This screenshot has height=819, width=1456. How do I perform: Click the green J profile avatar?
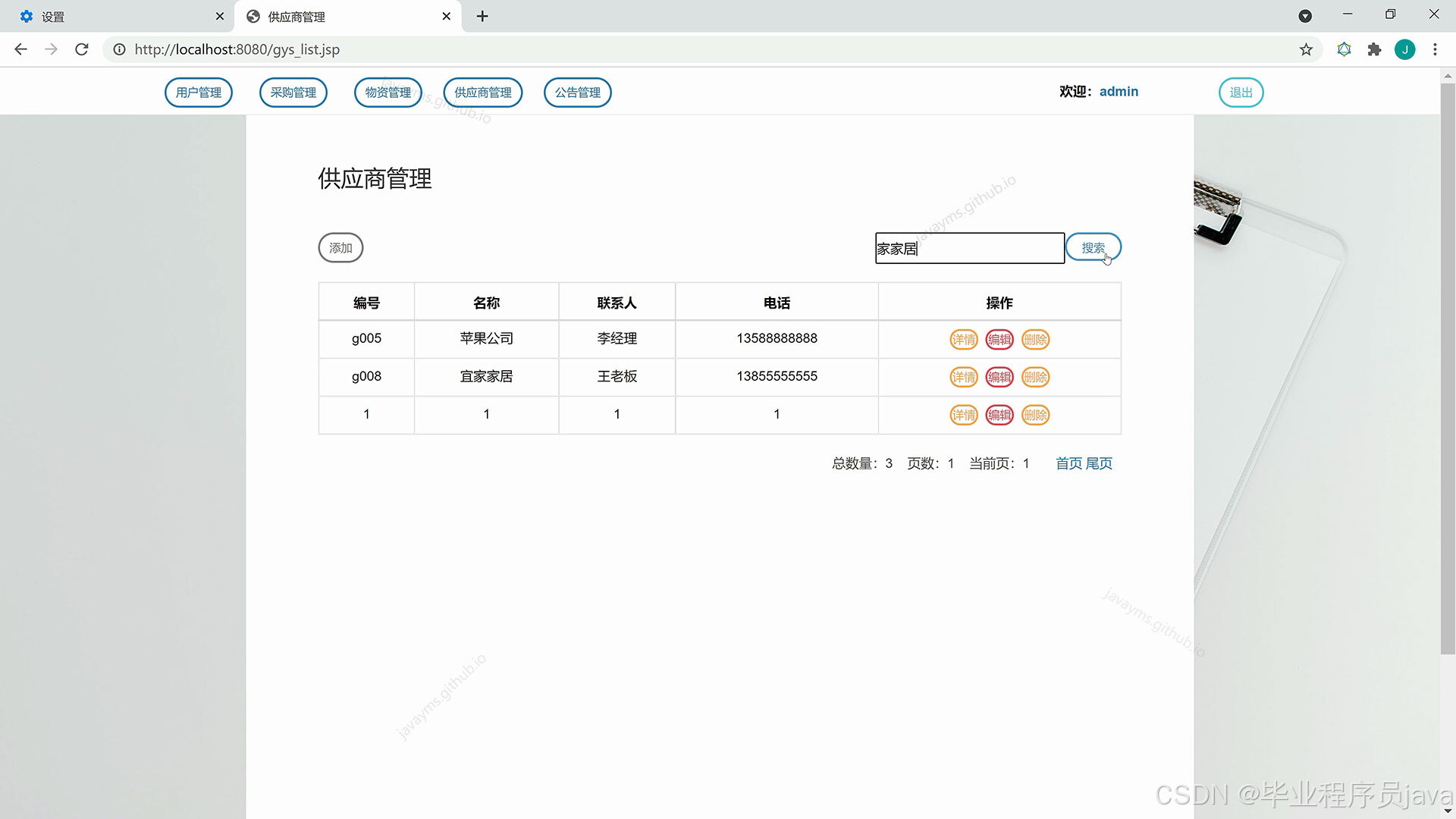click(x=1404, y=49)
